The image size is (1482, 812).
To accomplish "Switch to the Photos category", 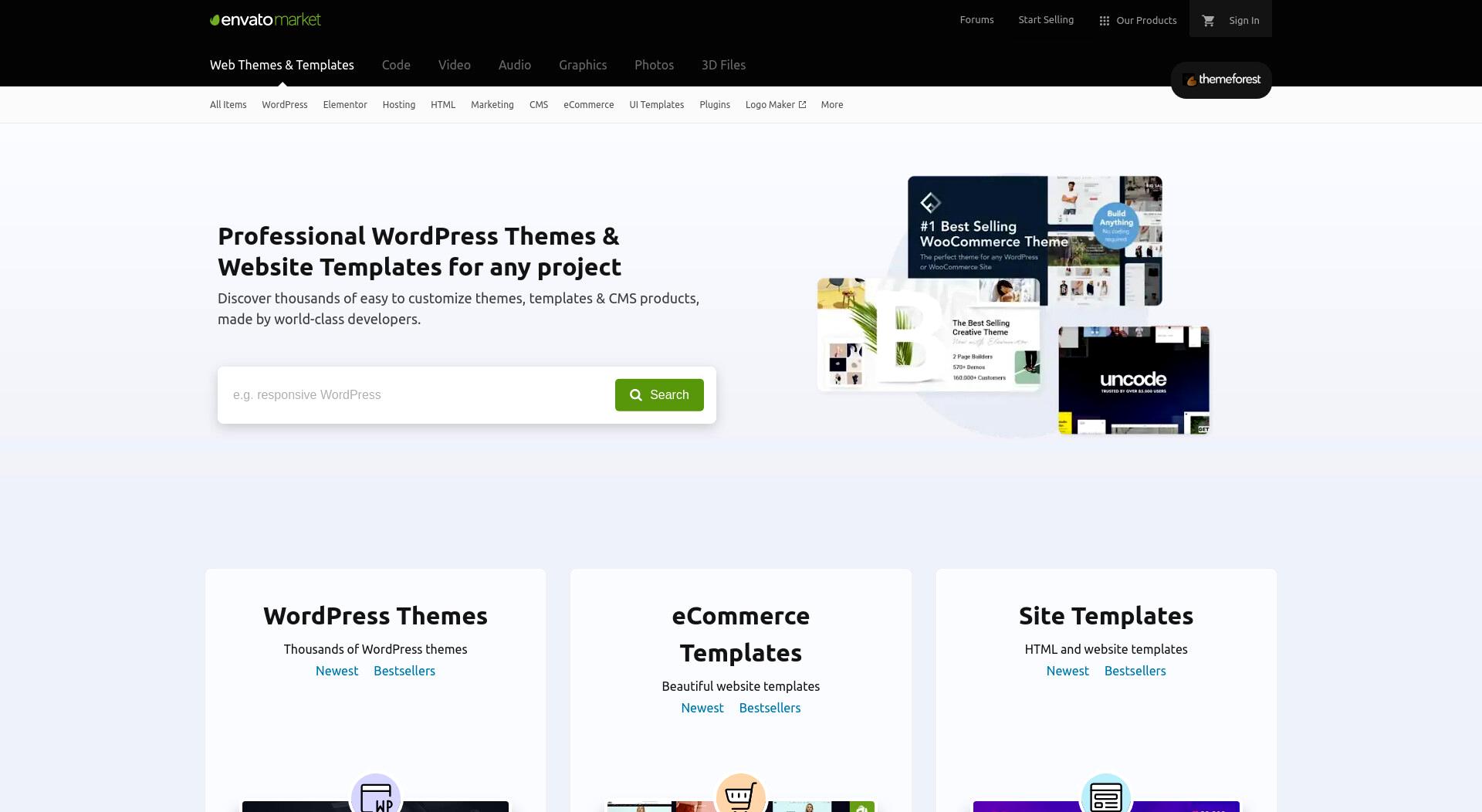I will pyautogui.click(x=654, y=65).
